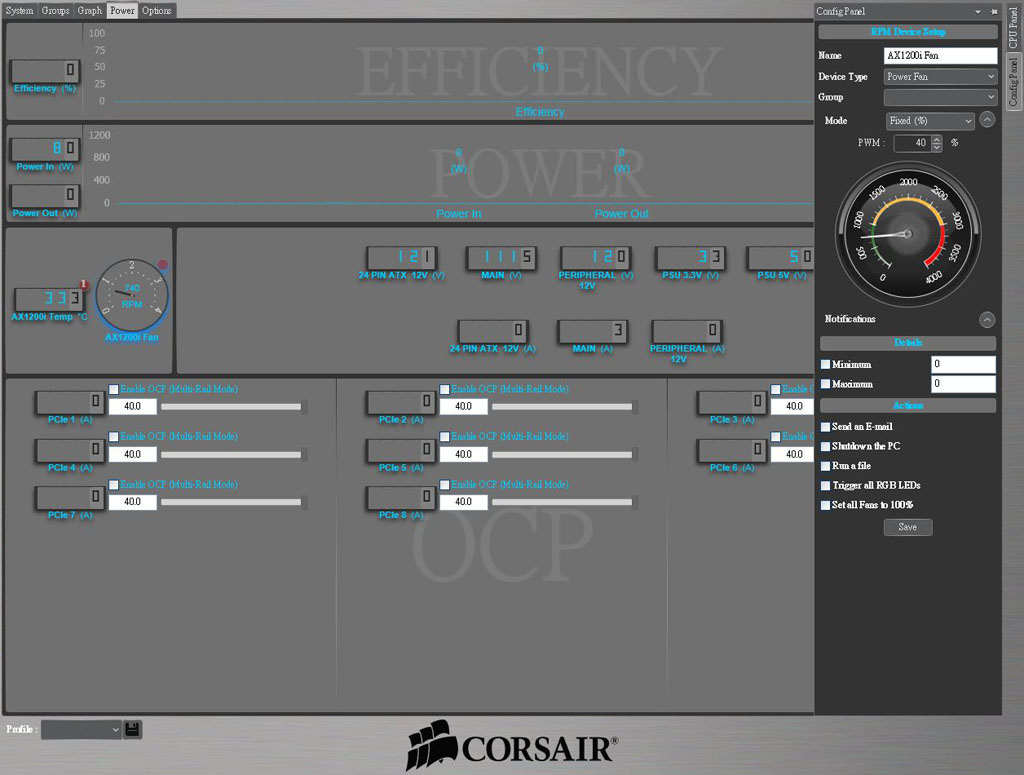Click the Minimum value field
1024x775 pixels.
[x=963, y=364]
